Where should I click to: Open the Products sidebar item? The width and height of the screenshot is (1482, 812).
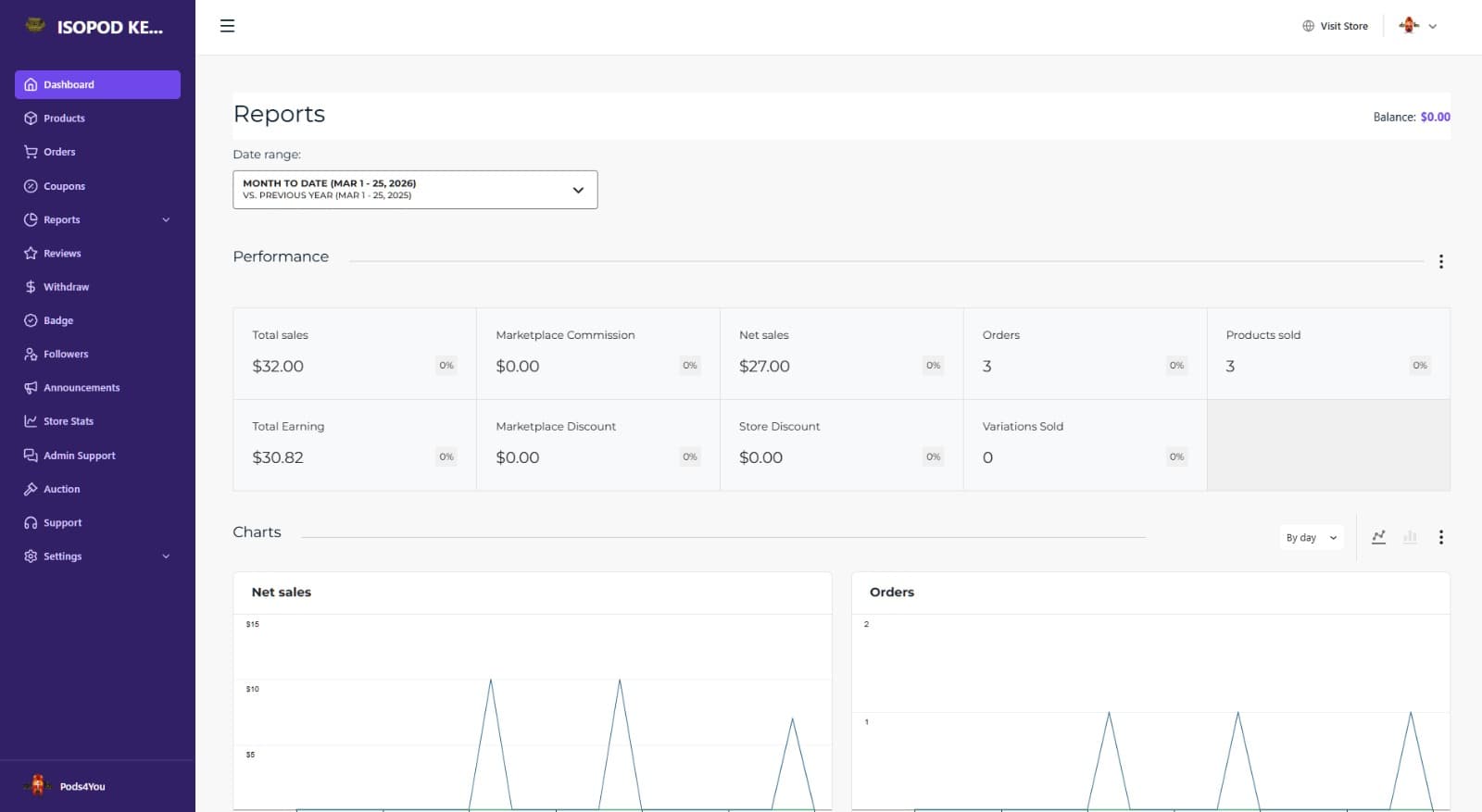tap(64, 119)
